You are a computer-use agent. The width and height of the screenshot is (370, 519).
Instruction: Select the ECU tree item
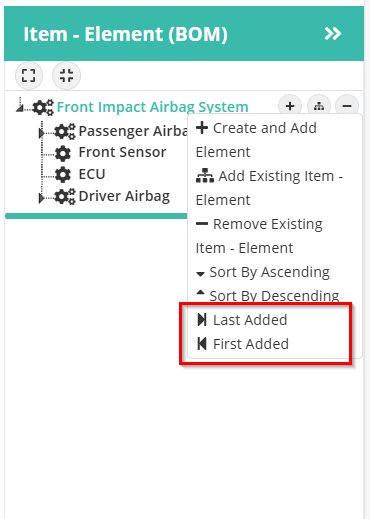point(92,174)
